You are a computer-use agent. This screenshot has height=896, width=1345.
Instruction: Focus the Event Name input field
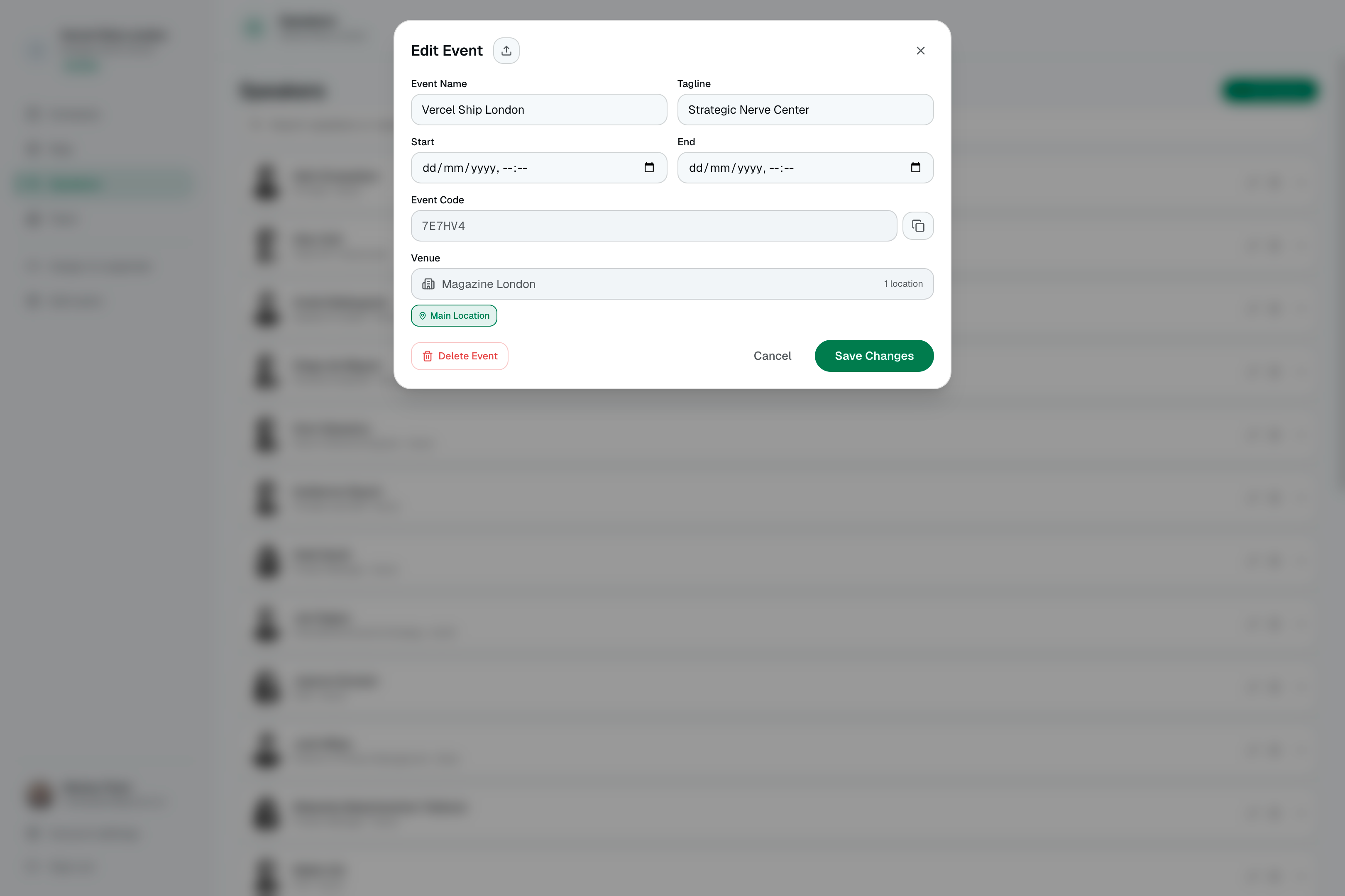coord(538,110)
